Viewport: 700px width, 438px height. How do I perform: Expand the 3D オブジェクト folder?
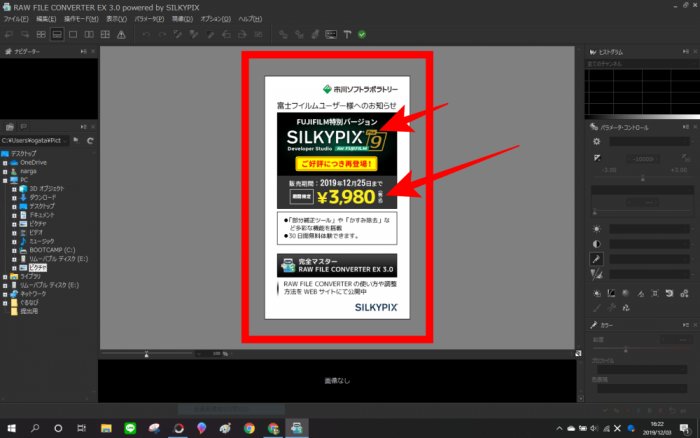tap(14, 189)
